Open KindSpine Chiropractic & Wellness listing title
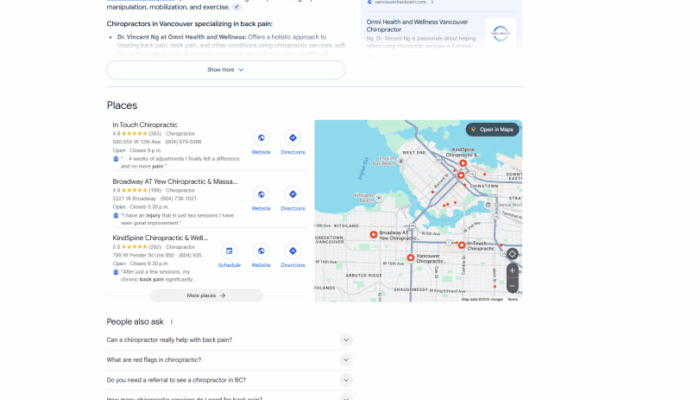The height and width of the screenshot is (400, 700). point(160,238)
